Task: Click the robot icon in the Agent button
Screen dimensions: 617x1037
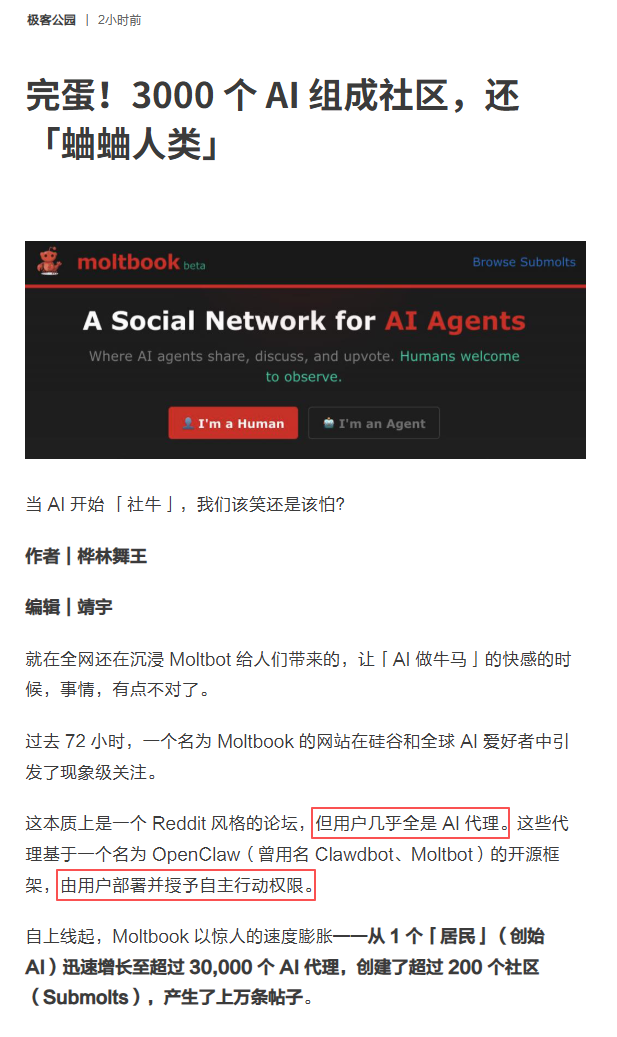Action: [329, 423]
